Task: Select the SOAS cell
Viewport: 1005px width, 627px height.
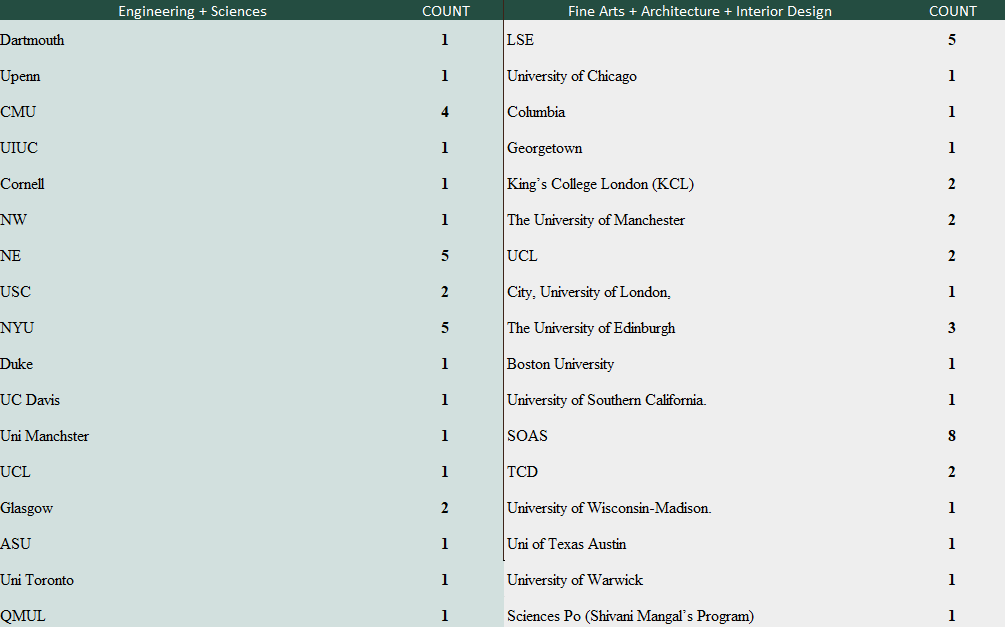Action: pyautogui.click(x=527, y=435)
